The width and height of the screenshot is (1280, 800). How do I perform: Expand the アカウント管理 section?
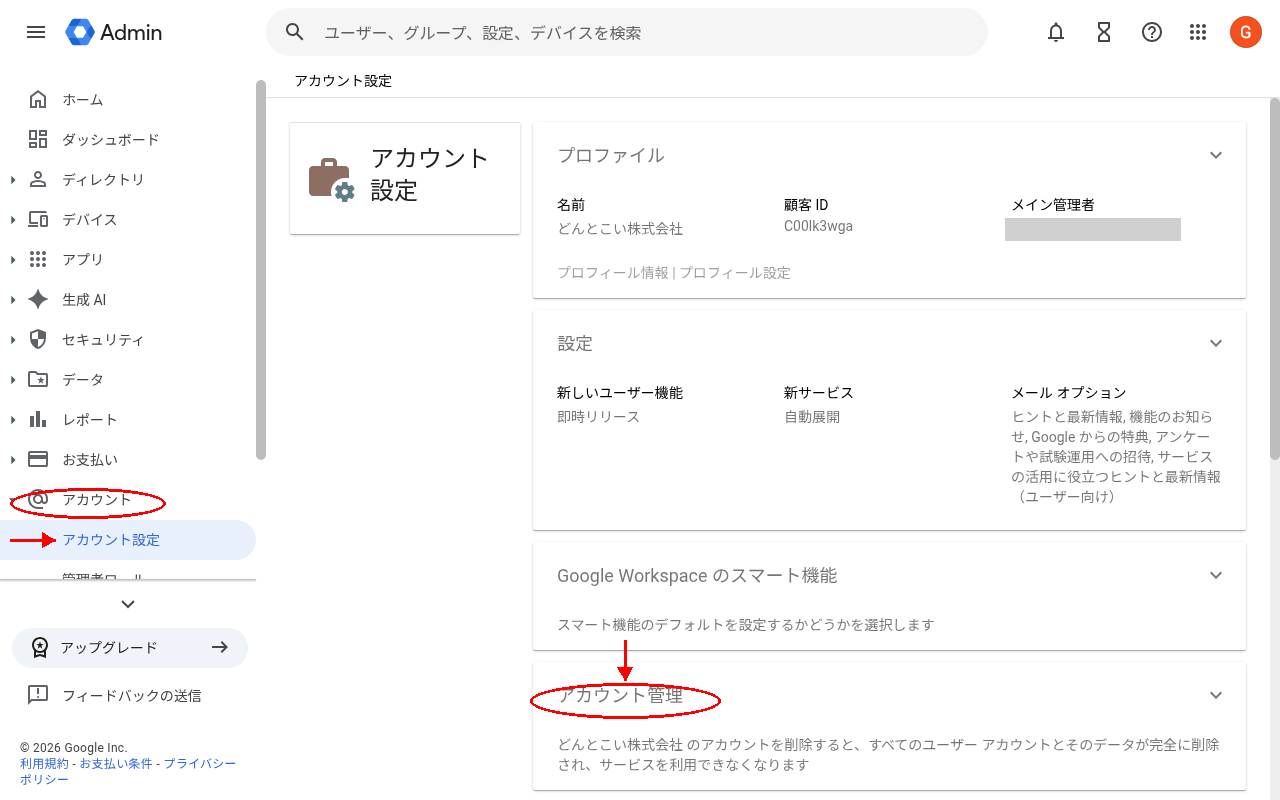click(1216, 694)
